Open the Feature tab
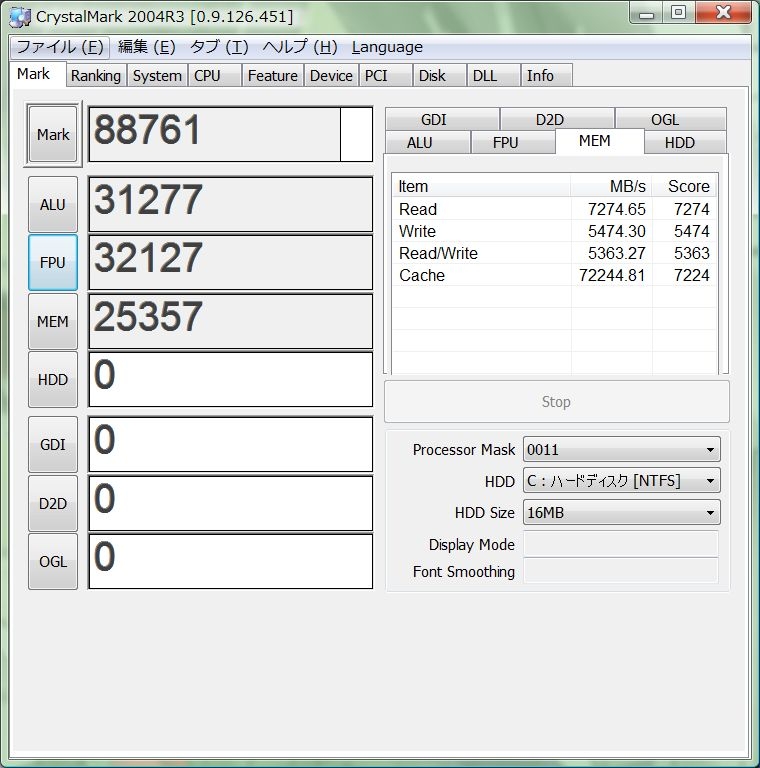This screenshot has width=760, height=768. [x=273, y=76]
